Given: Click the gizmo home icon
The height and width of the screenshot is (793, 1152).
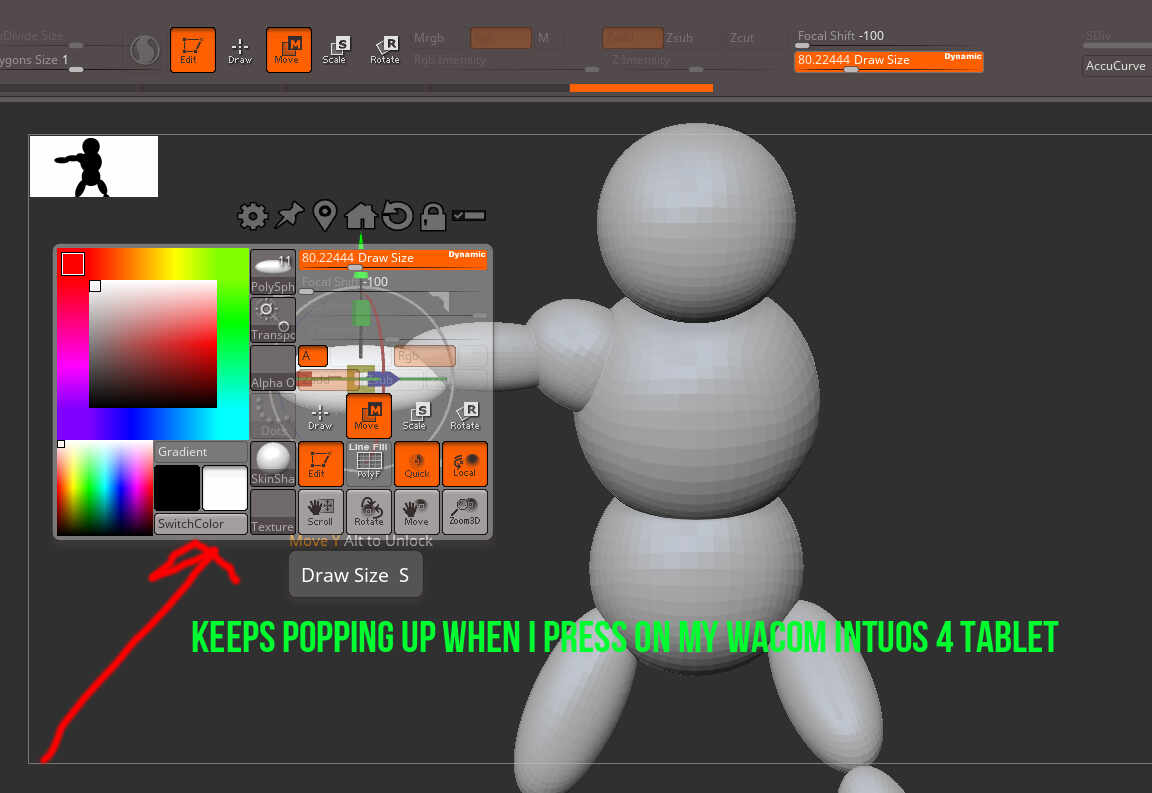Looking at the screenshot, I should 361,215.
